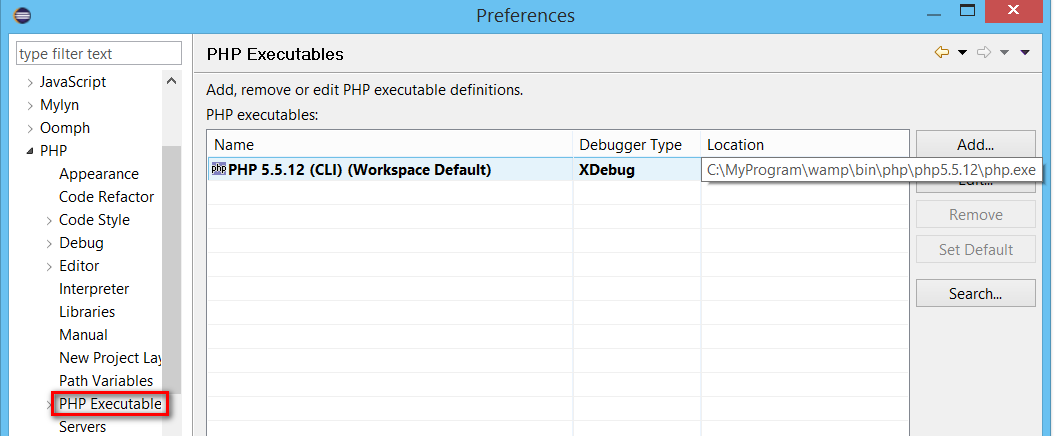1056x436 pixels.
Task: Open the Path Variables page
Action: pyautogui.click(x=106, y=380)
